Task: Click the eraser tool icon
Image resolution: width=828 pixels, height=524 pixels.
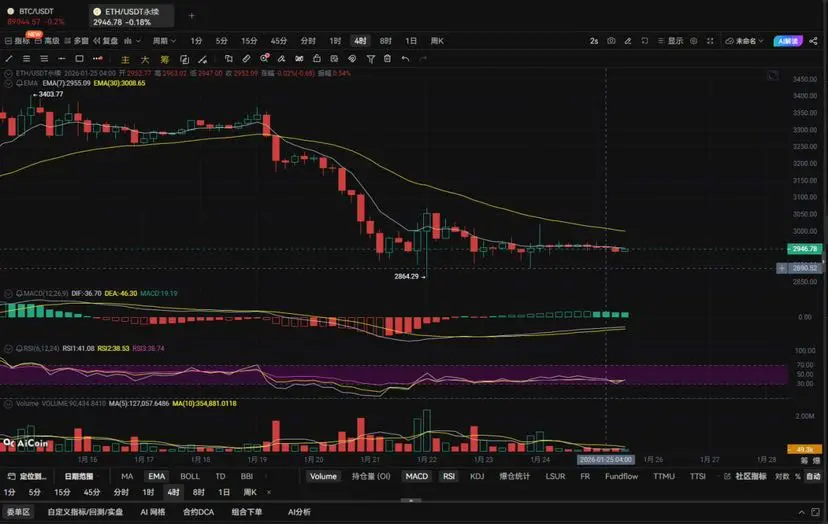Action: 281,59
